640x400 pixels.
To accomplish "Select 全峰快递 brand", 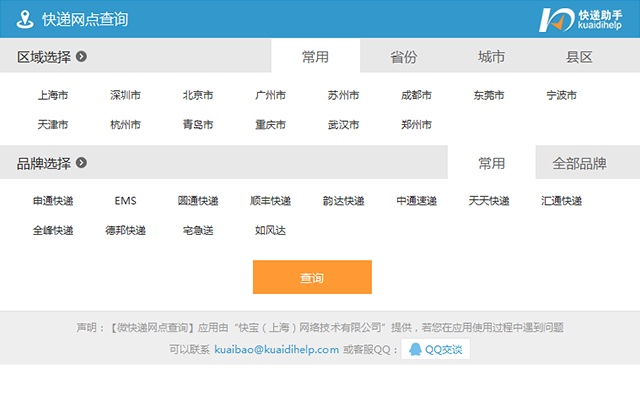I will 53,230.
